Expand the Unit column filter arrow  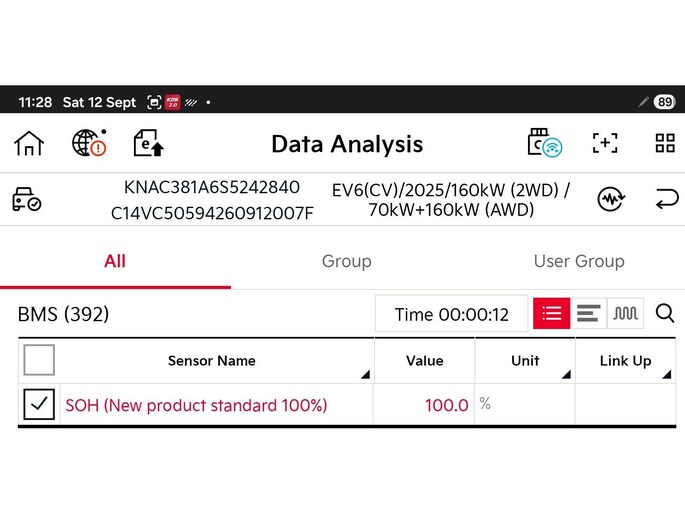(566, 374)
